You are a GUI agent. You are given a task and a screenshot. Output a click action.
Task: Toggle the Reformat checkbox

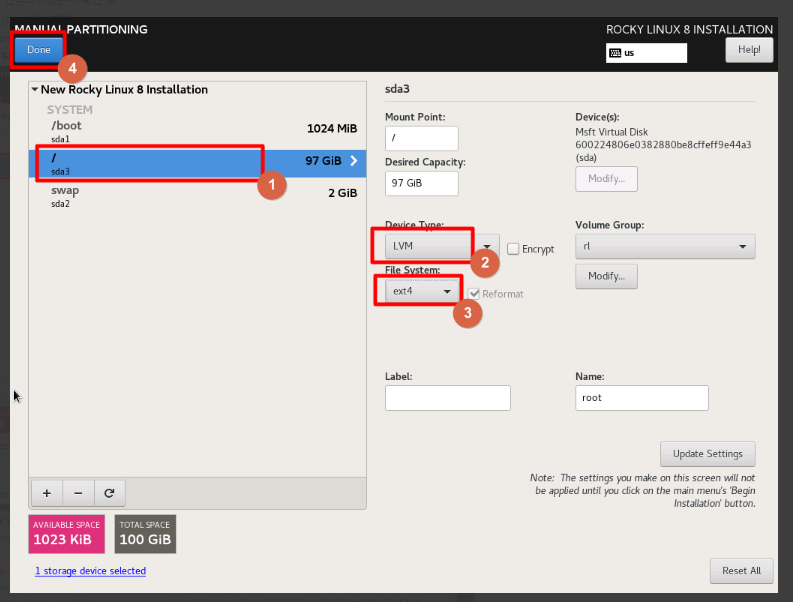473,294
